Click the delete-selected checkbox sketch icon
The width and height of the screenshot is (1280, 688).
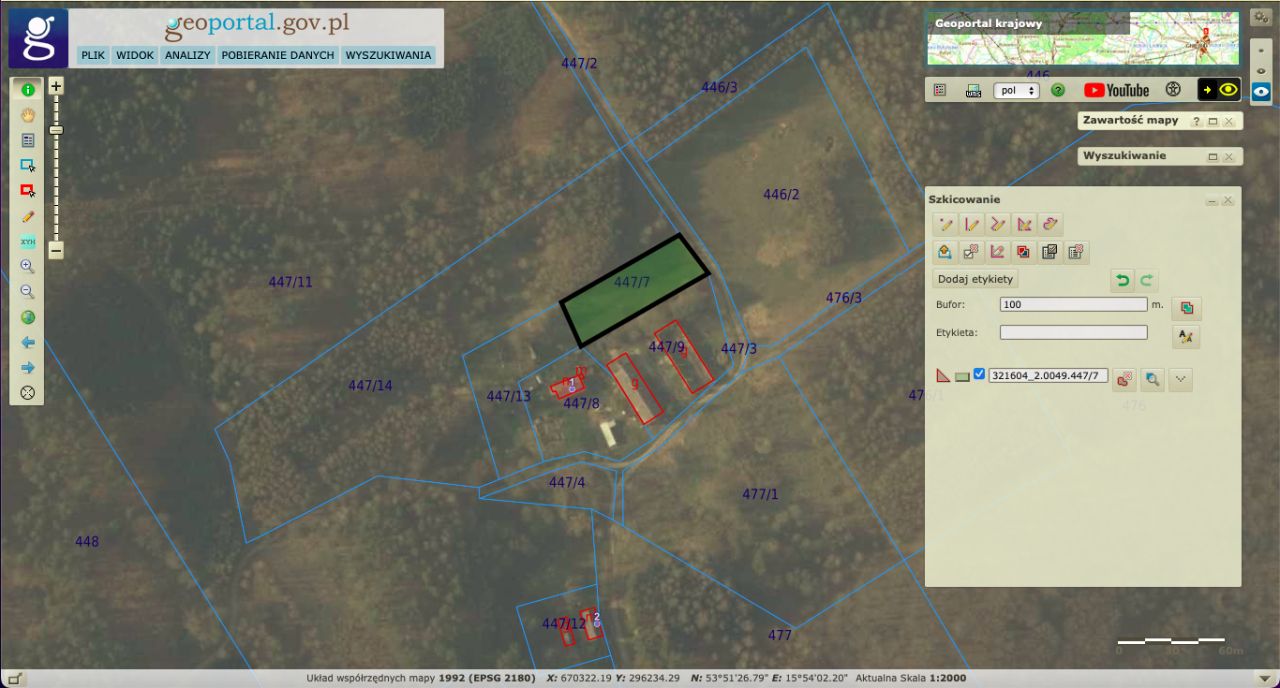pos(971,252)
